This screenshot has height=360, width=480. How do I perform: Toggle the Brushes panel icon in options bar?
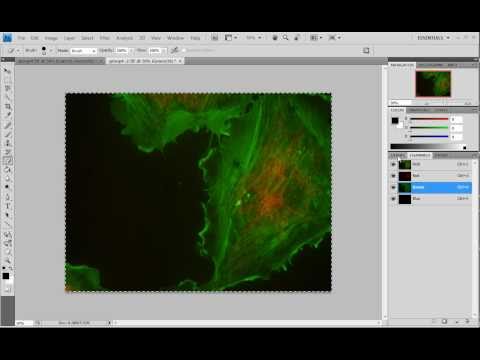366,50
